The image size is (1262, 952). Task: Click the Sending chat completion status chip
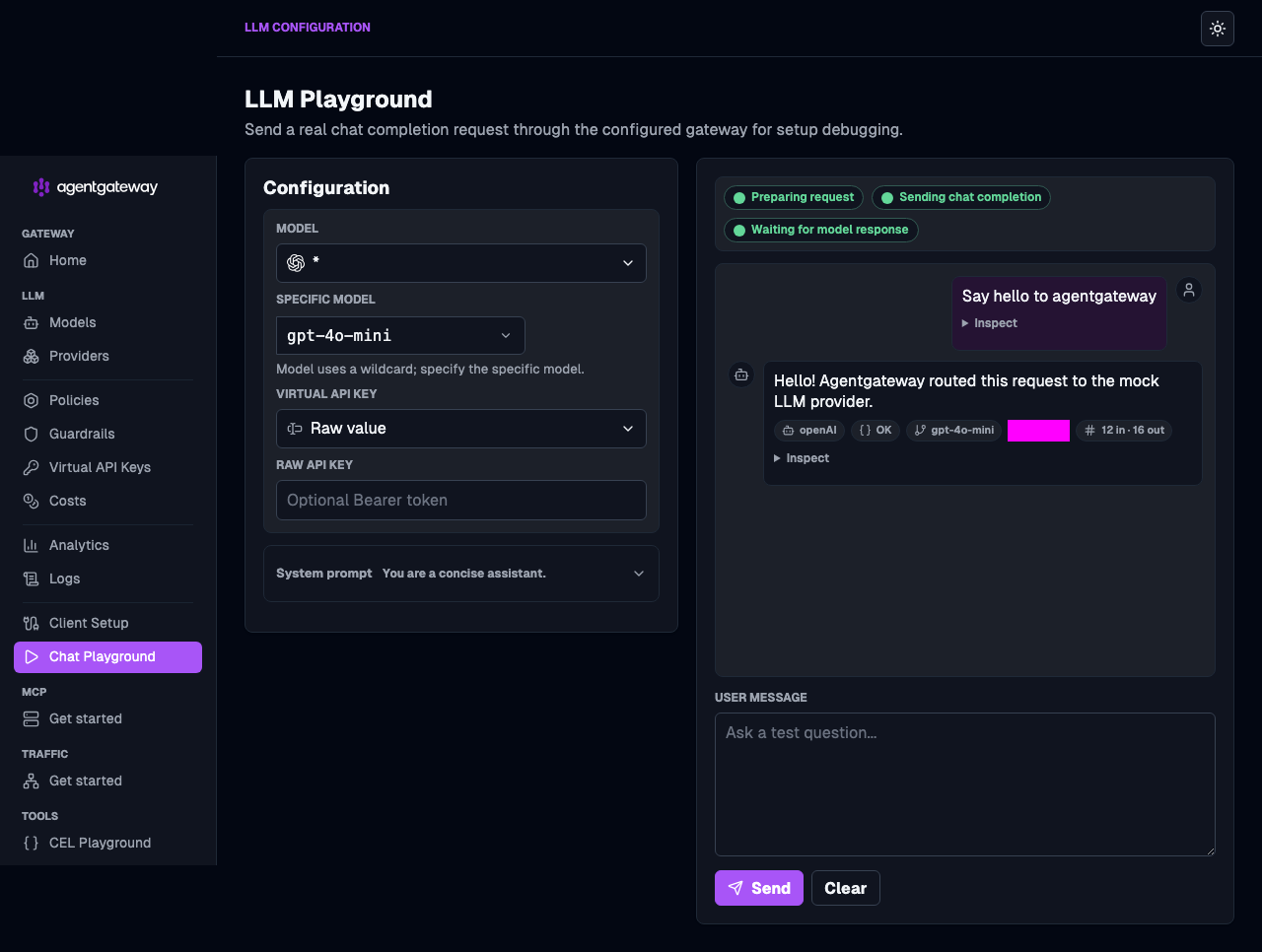click(x=961, y=197)
